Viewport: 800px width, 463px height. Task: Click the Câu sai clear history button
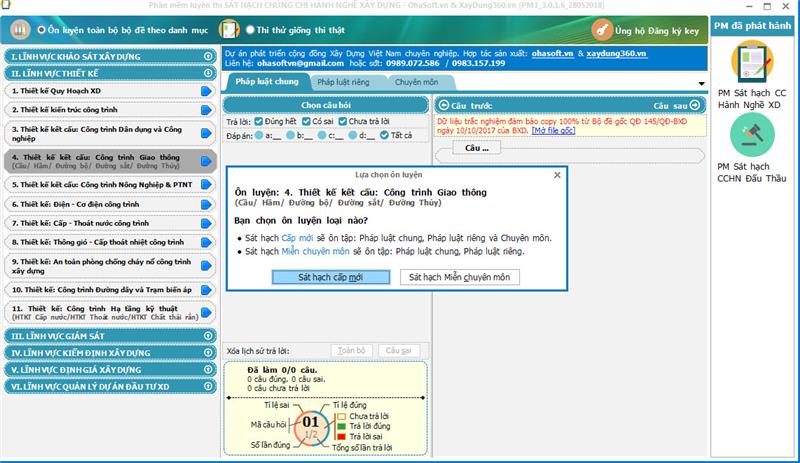coord(398,351)
